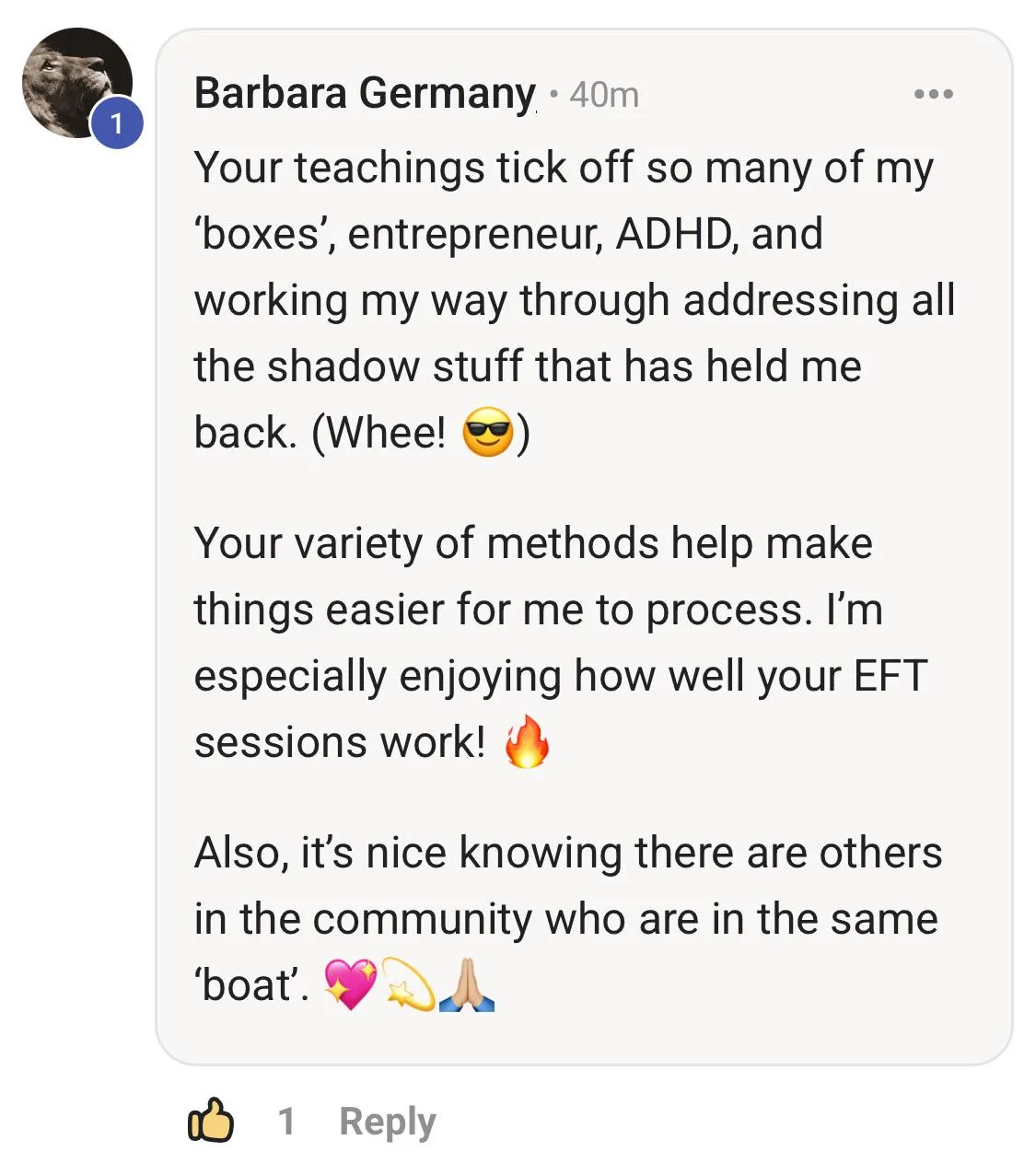The image size is (1036, 1175).
Task: View Barbara Germany's lion avatar photo
Action: coord(77,83)
